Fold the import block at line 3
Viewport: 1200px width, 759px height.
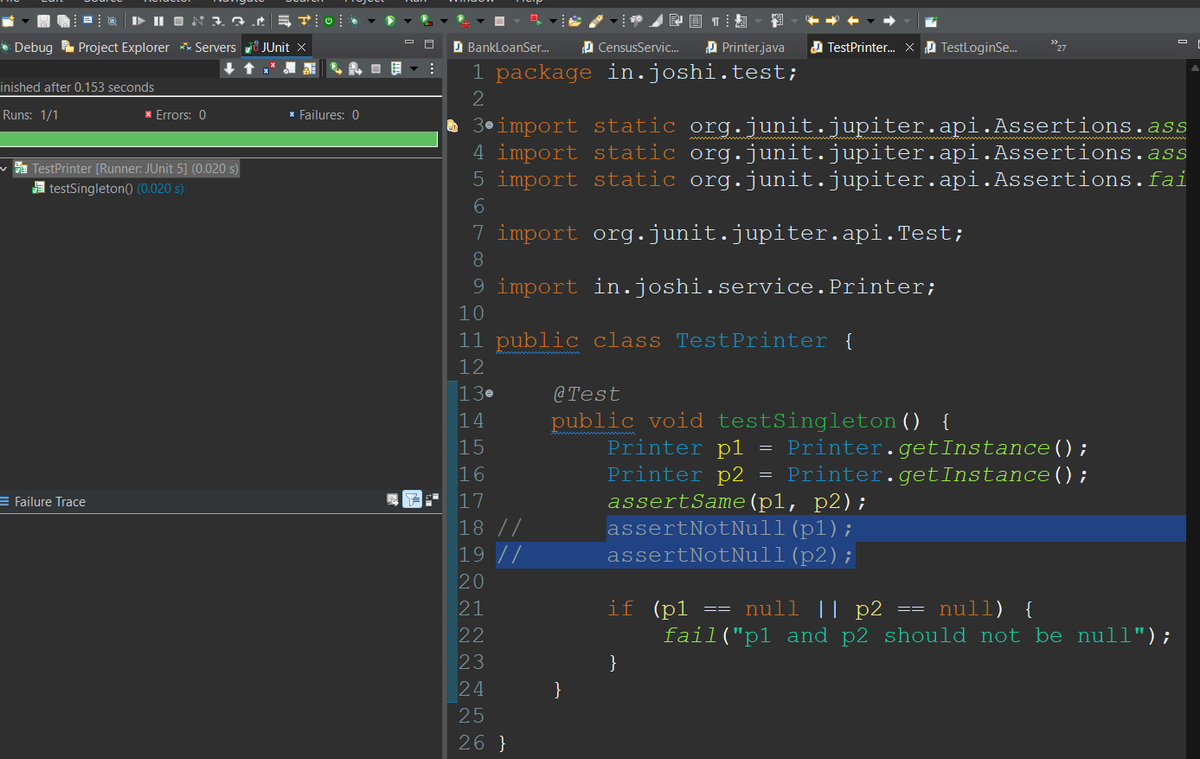tap(489, 126)
